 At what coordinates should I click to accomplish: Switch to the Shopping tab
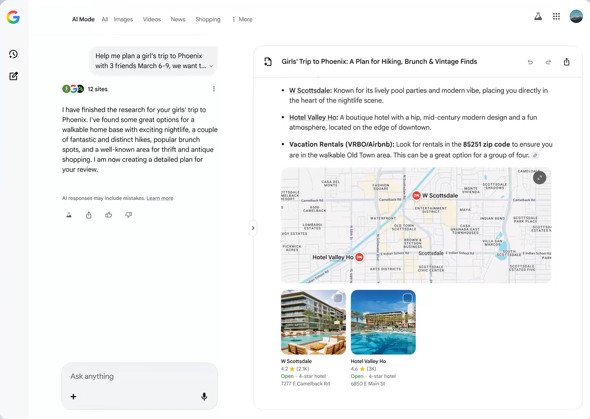pyautogui.click(x=208, y=19)
